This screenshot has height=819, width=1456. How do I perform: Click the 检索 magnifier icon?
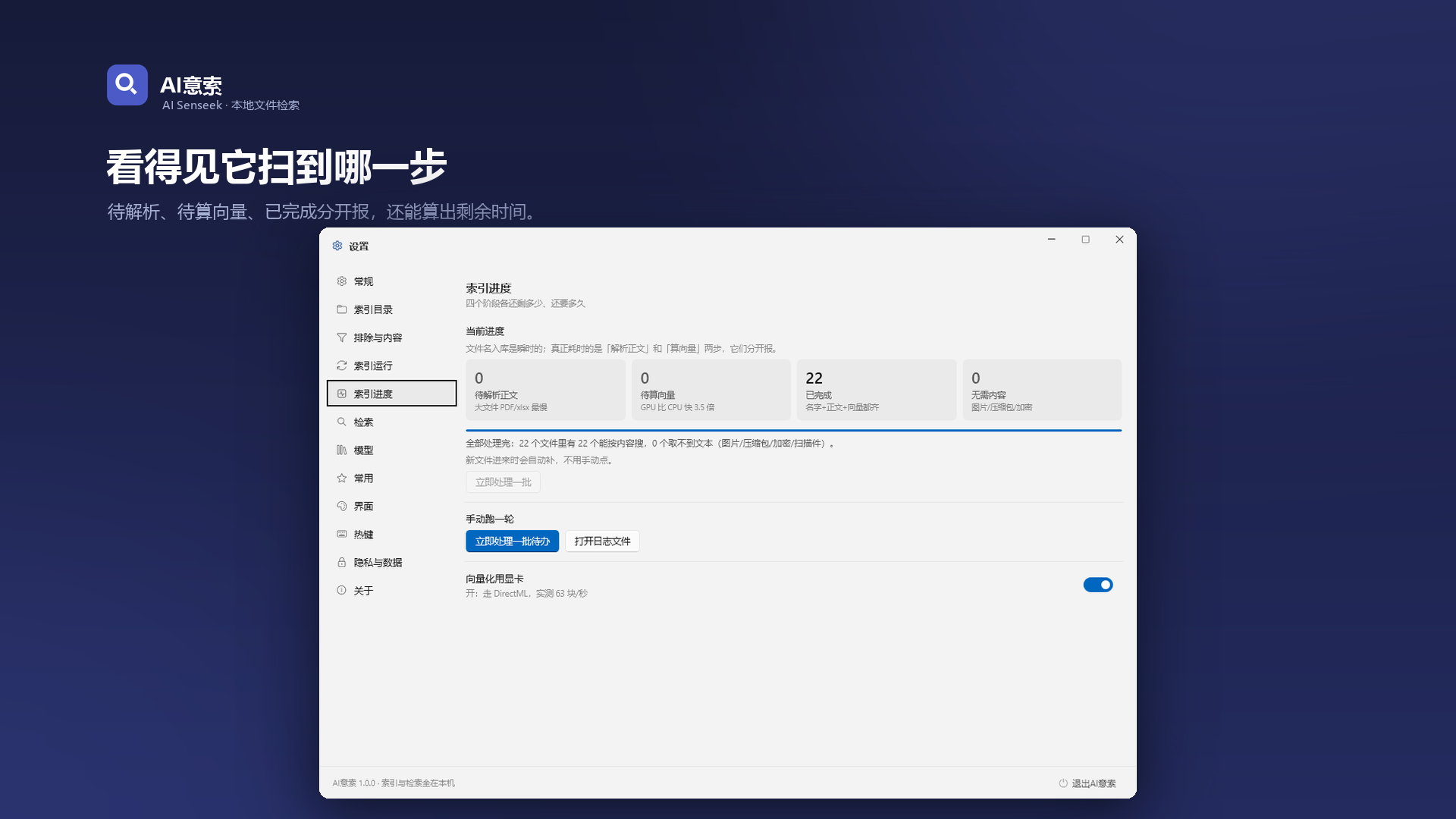[x=341, y=422]
